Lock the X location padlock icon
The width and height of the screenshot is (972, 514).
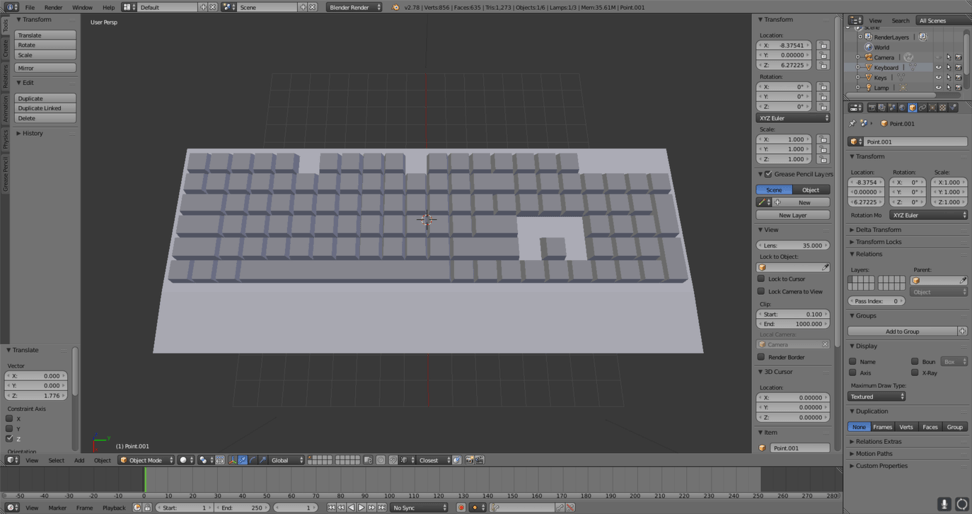[823, 46]
